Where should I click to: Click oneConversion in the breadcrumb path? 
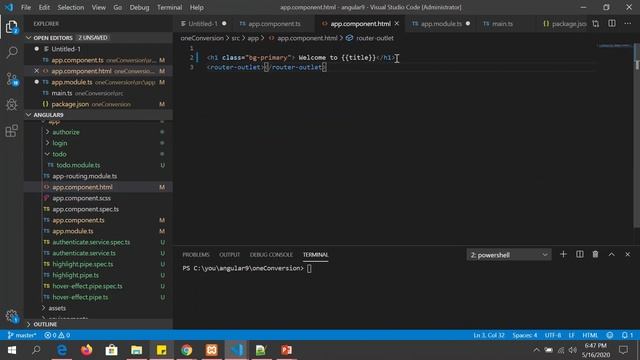[x=202, y=38]
